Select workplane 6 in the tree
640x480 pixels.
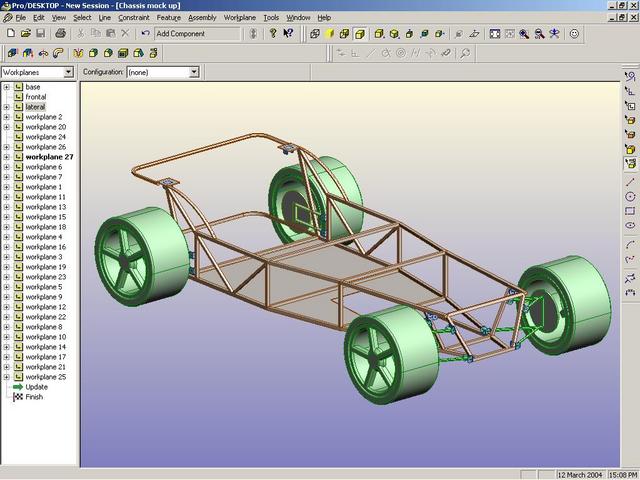click(44, 167)
